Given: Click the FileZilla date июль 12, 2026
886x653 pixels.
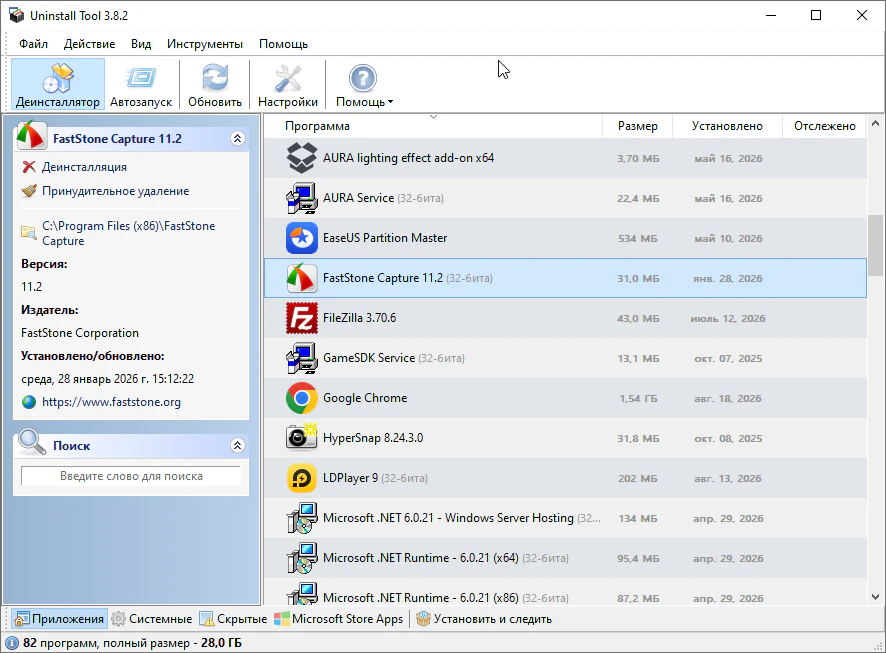Looking at the screenshot, I should tap(728, 319).
